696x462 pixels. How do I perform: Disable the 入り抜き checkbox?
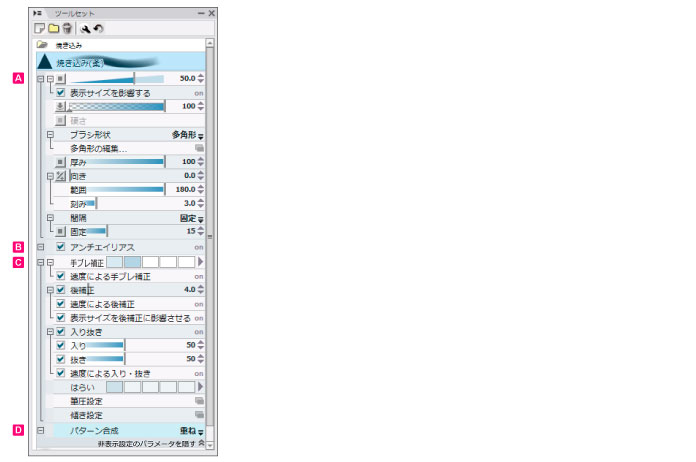[x=61, y=331]
